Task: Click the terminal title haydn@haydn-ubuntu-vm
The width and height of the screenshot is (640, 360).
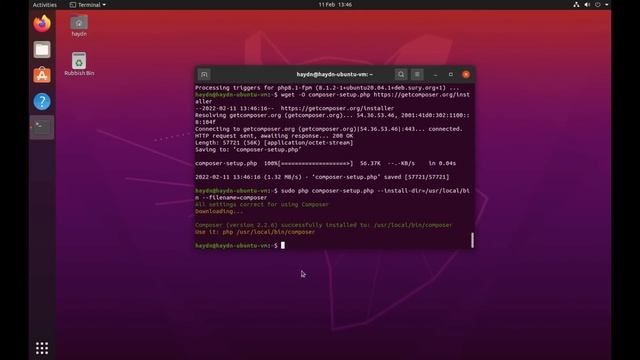Action: [x=334, y=74]
